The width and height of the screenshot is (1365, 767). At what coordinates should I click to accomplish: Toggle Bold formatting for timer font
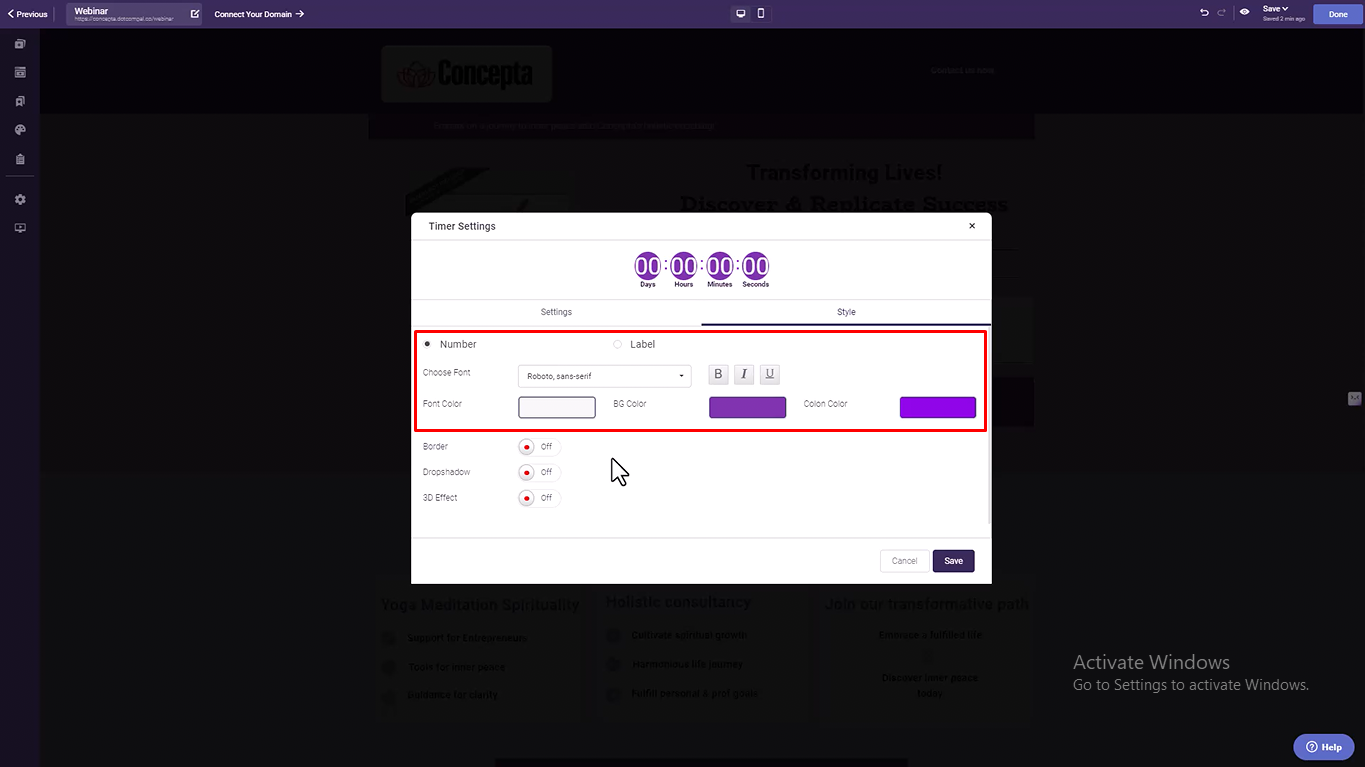[x=718, y=375]
